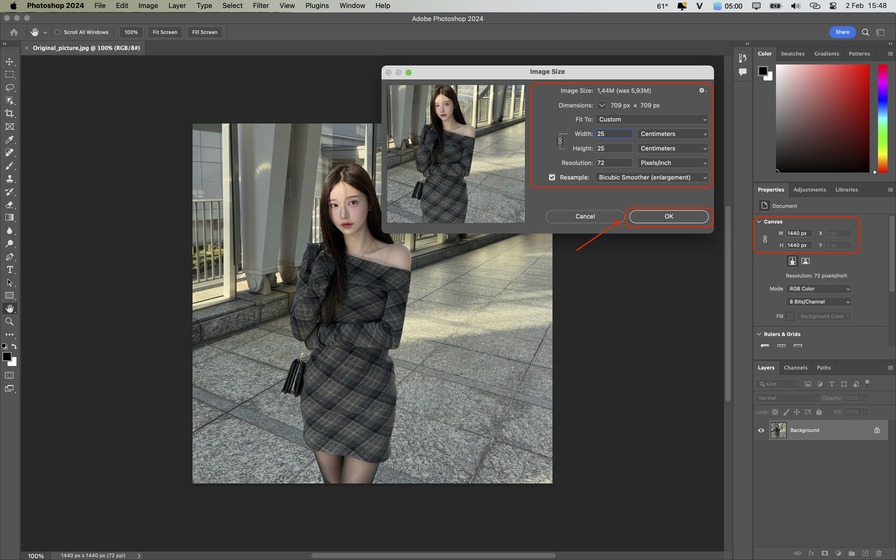The width and height of the screenshot is (896, 560).
Task: Select the Pen tool
Action: 10,257
